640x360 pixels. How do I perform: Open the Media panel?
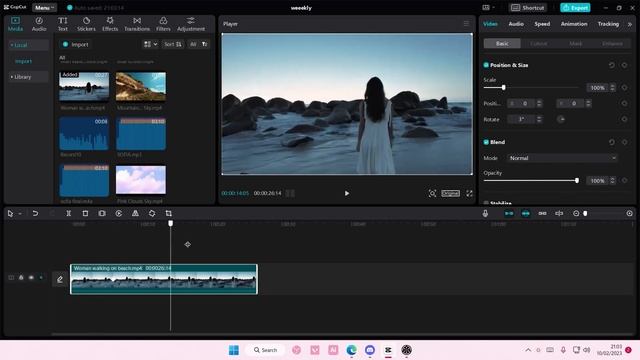(x=15, y=24)
